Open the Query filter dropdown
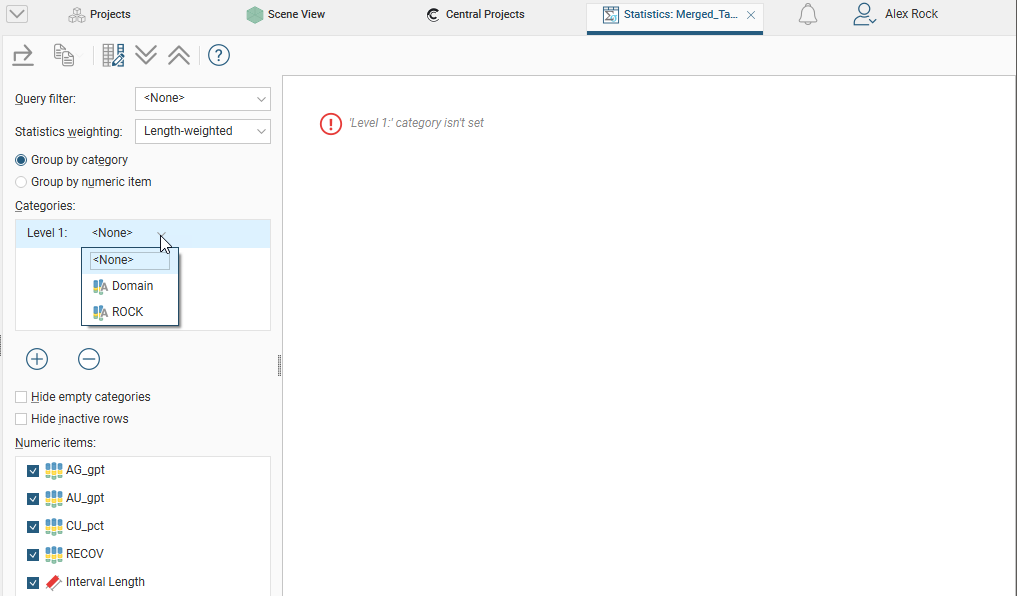 [x=202, y=99]
